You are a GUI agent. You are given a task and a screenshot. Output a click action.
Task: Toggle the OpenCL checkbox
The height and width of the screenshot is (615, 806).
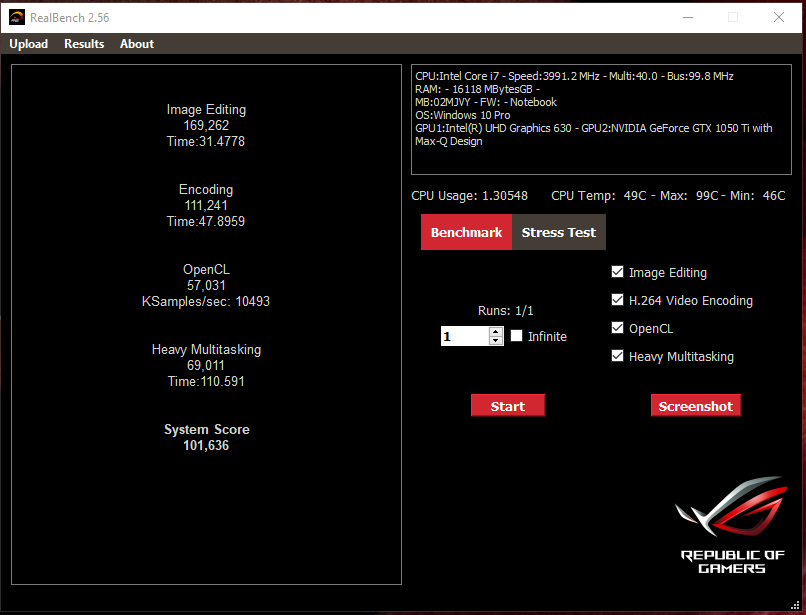(x=617, y=328)
